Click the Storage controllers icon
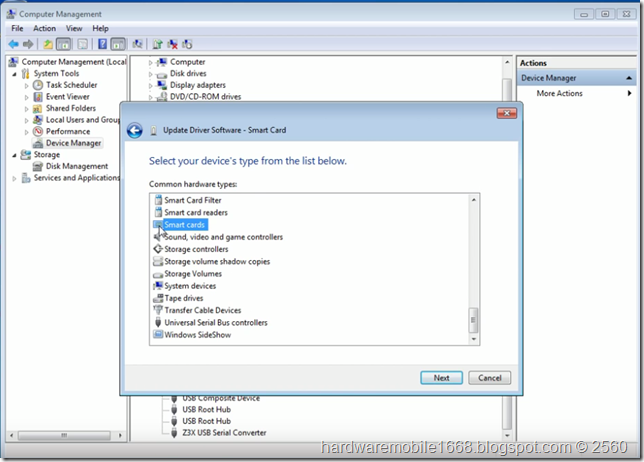Viewport: 644px width, 462px height. point(158,249)
